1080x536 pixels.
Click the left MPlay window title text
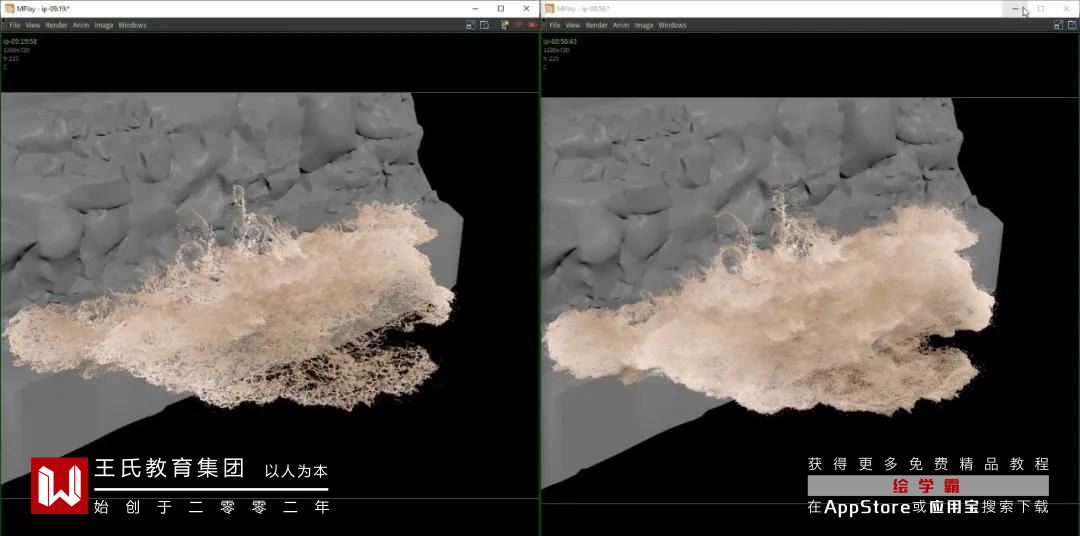[44, 8]
